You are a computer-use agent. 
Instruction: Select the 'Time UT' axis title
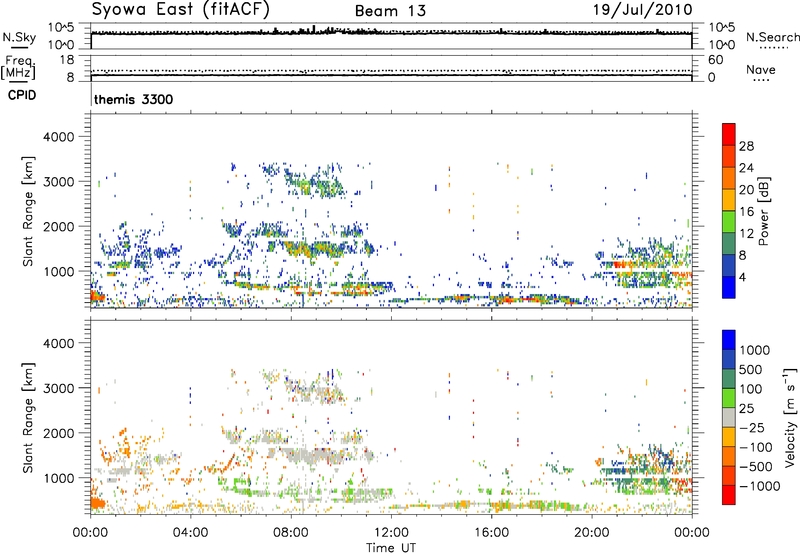tap(391, 547)
